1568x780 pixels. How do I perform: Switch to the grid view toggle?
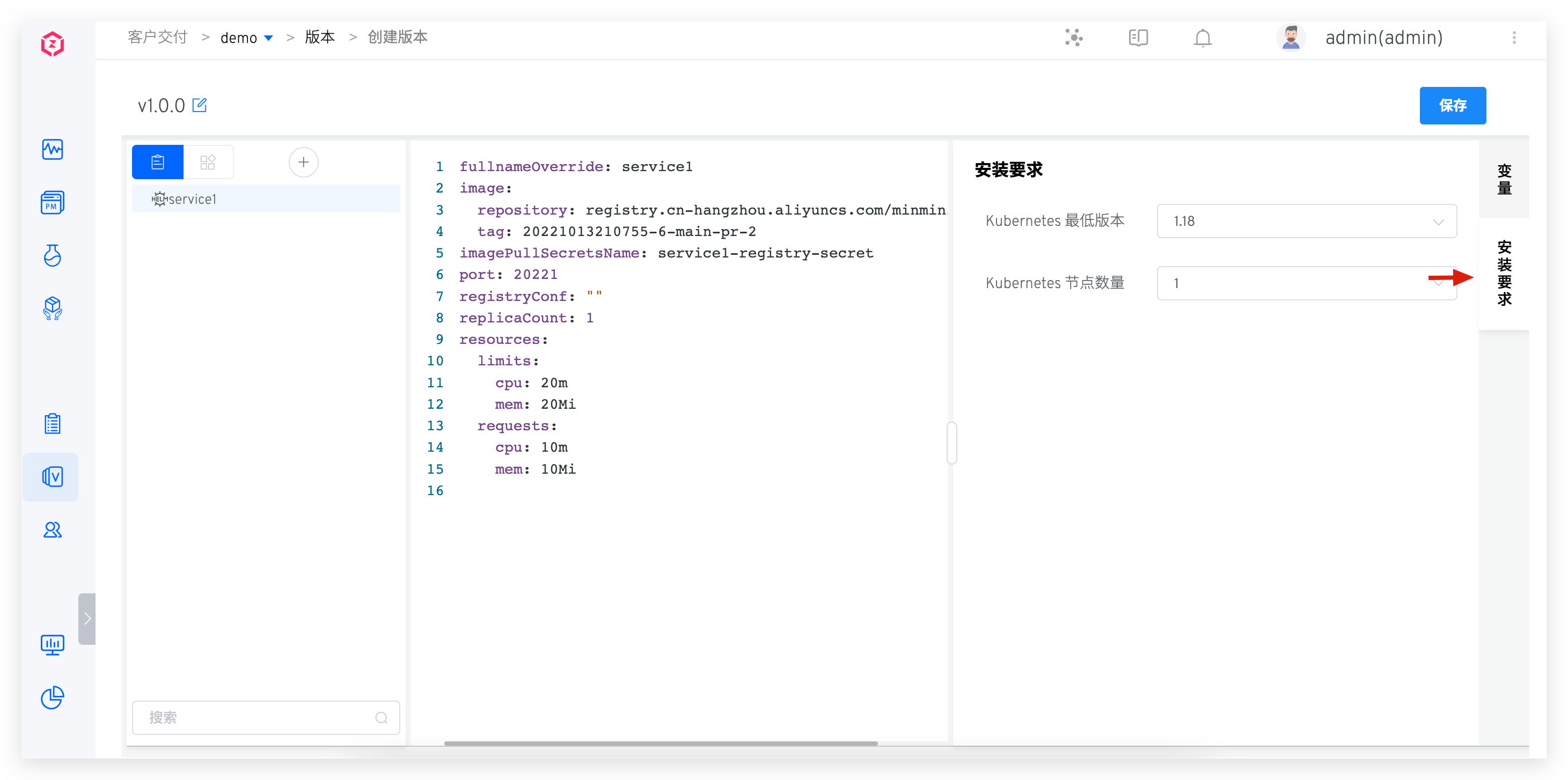(208, 162)
